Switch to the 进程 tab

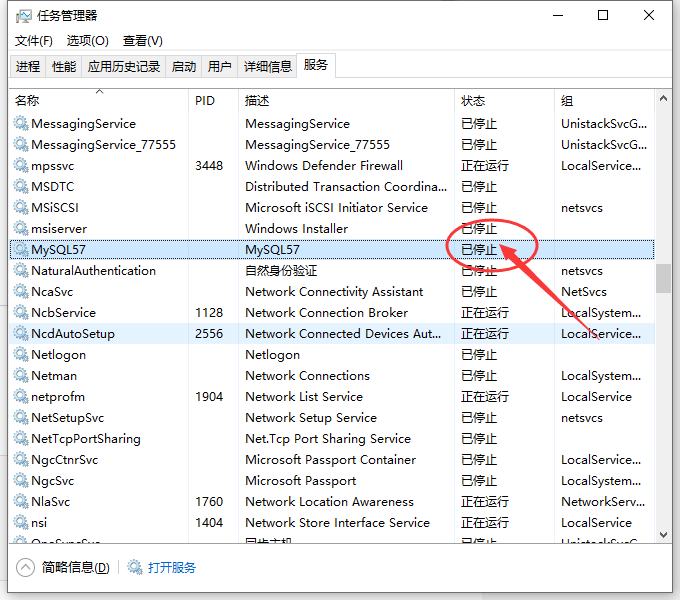click(x=28, y=66)
